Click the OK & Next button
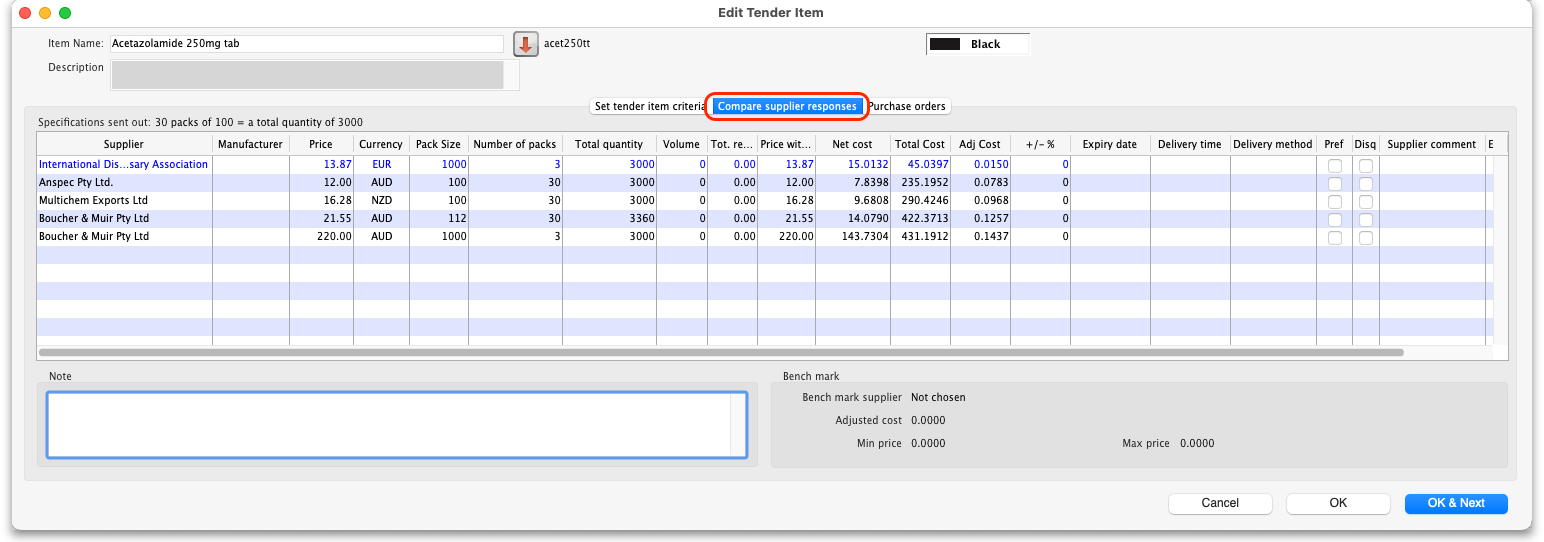Image resolution: width=1544 pixels, height=542 pixels. (1455, 503)
